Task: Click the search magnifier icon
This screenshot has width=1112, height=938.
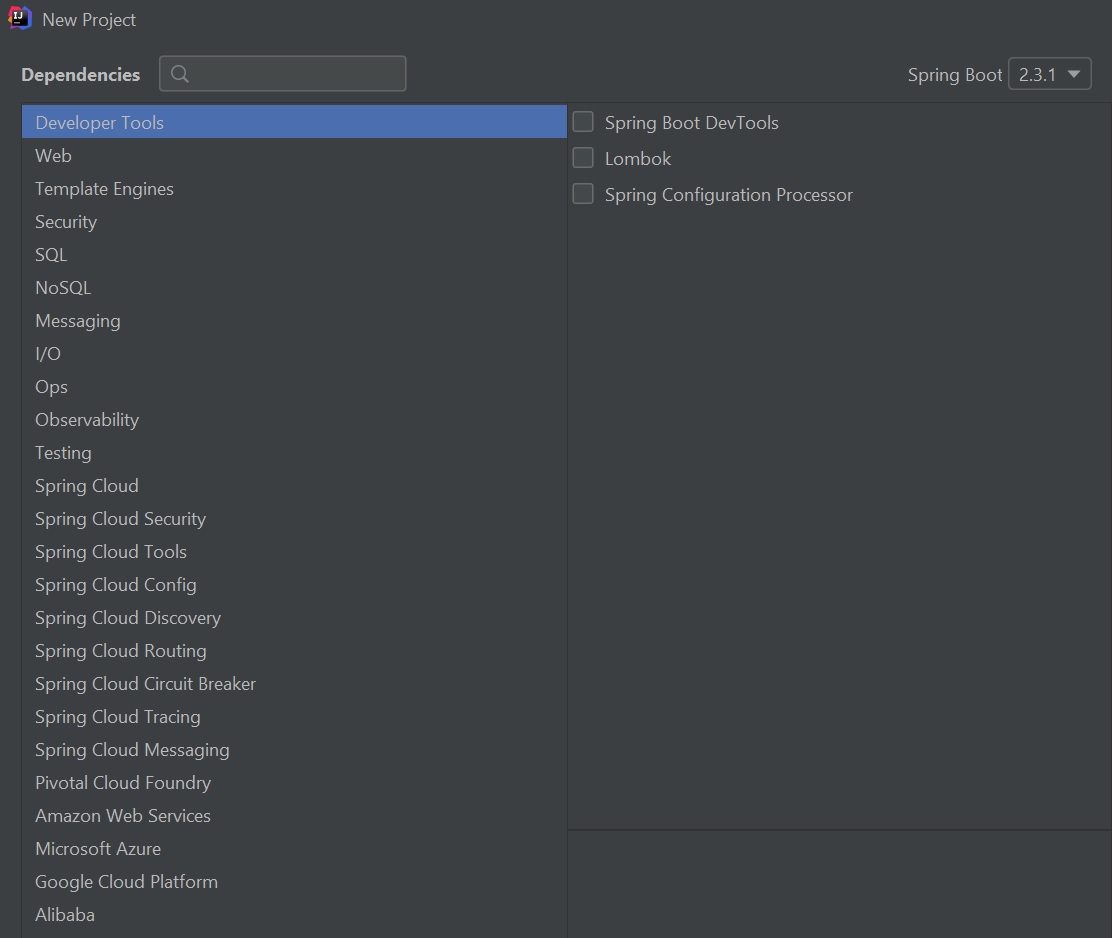Action: [180, 74]
